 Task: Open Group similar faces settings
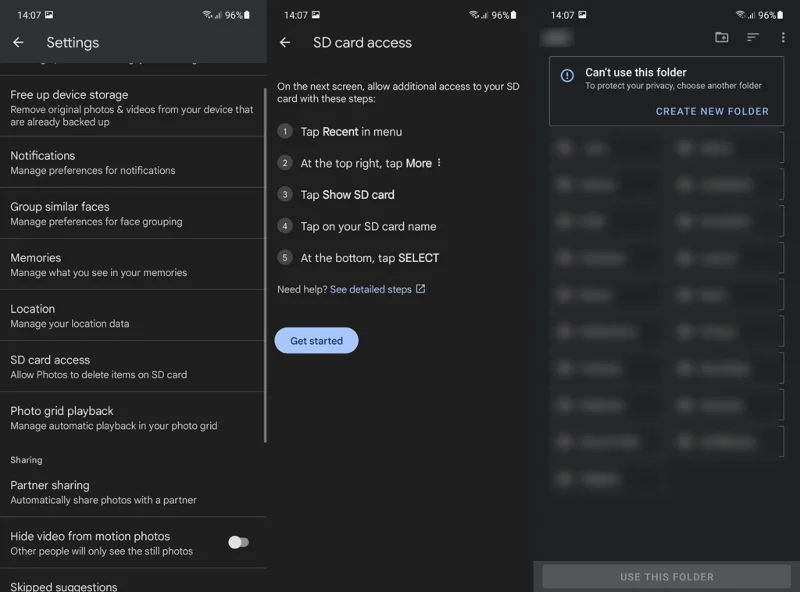pyautogui.click(x=133, y=213)
